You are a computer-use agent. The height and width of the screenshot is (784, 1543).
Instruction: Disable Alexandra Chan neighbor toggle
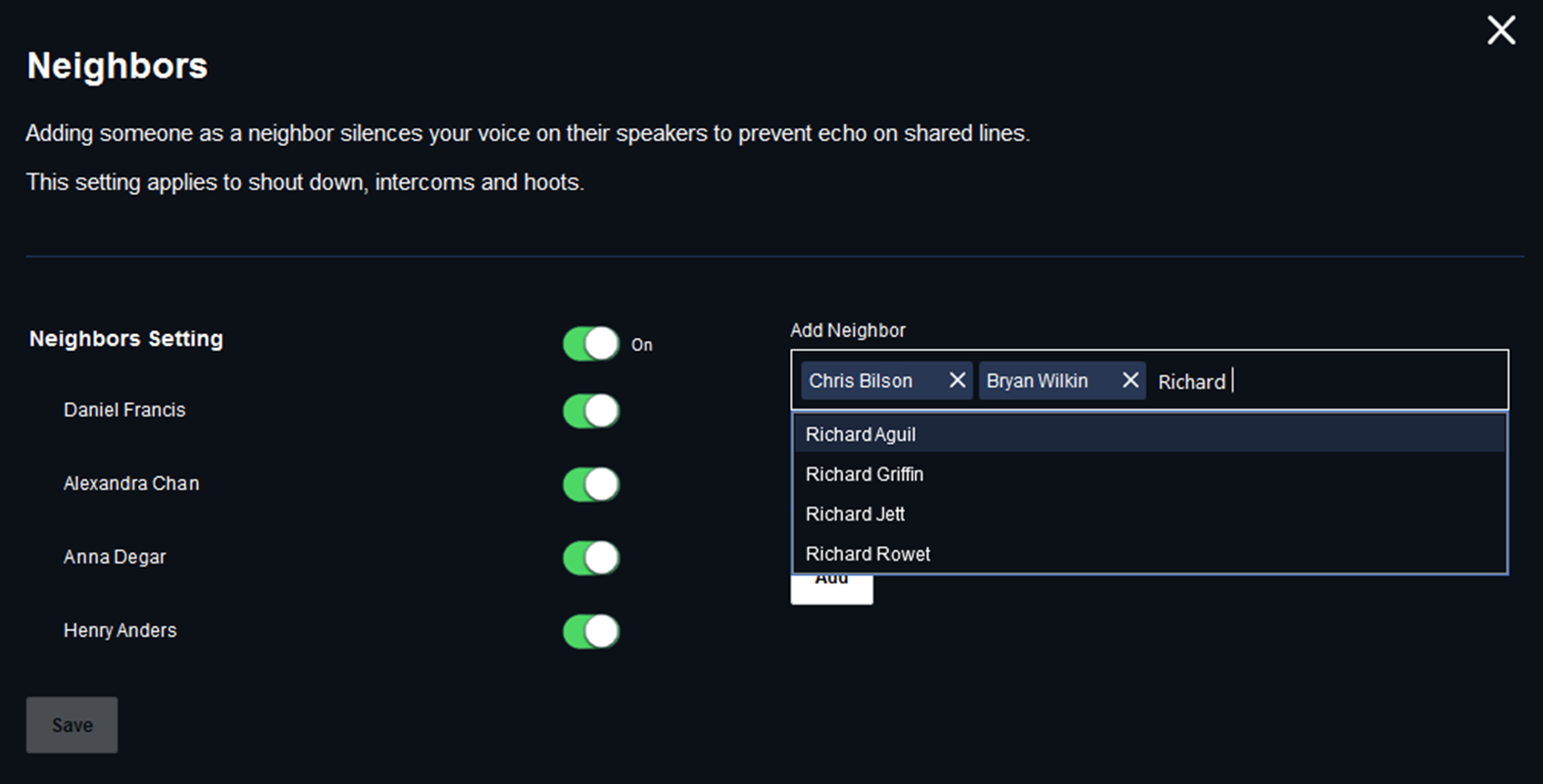[591, 484]
